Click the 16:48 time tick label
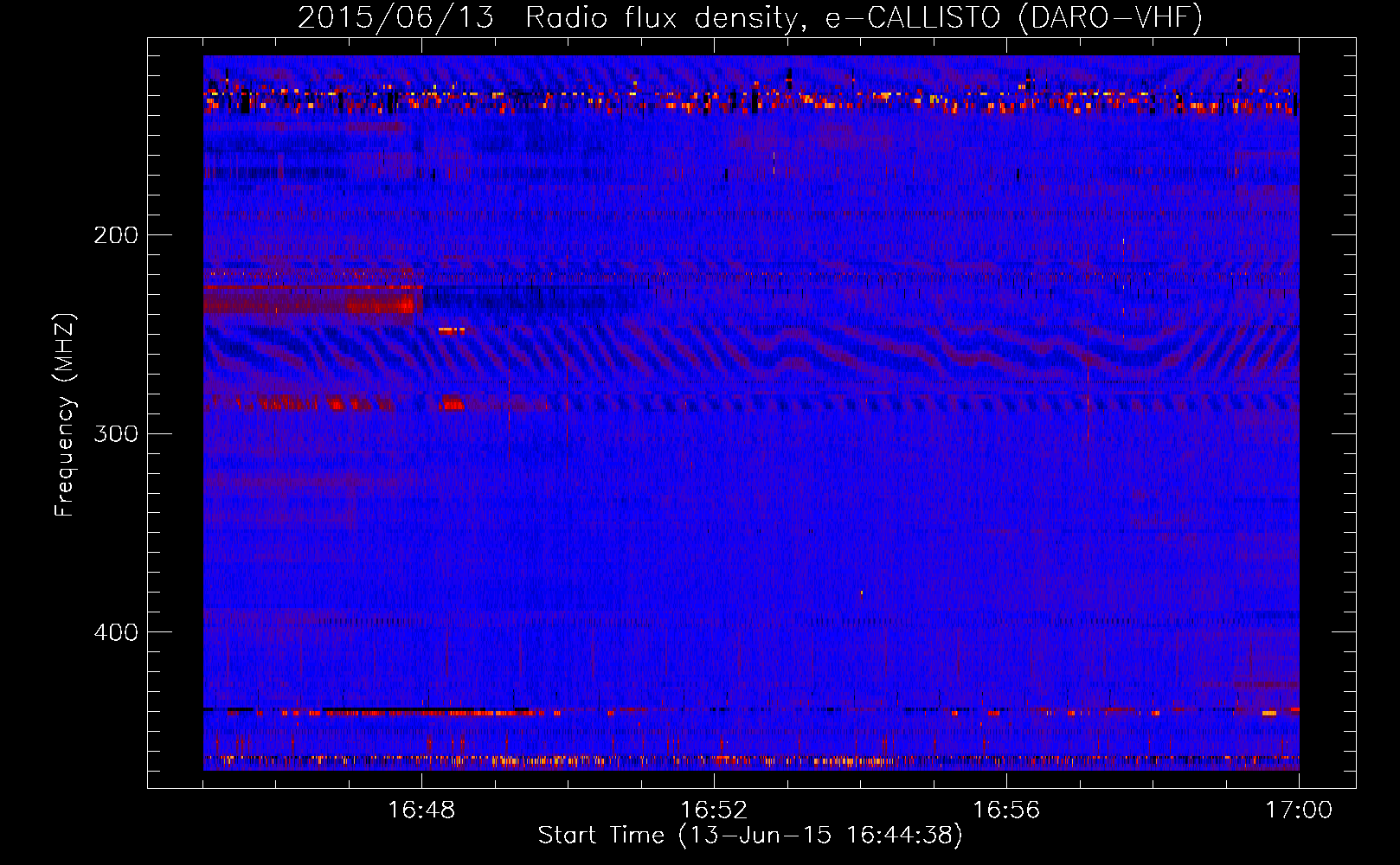 click(421, 811)
